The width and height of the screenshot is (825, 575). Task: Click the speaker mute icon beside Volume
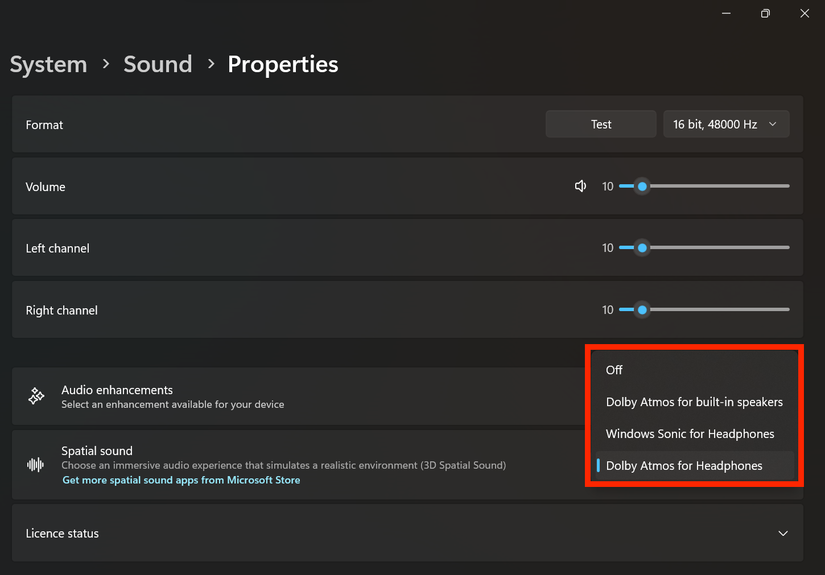[x=580, y=186]
